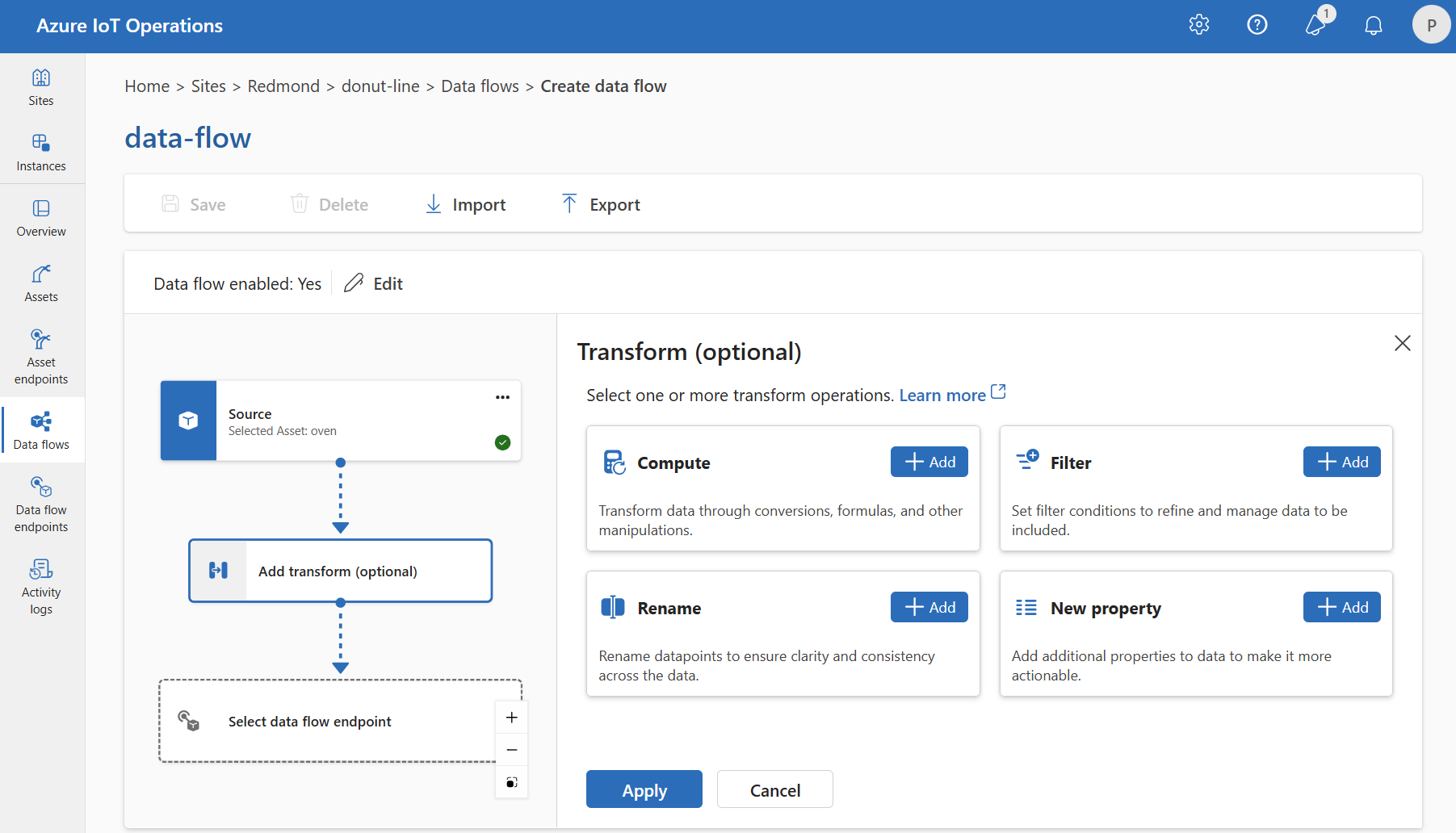Click the Import toolbar button
The height and width of the screenshot is (833, 1456).
(x=465, y=204)
